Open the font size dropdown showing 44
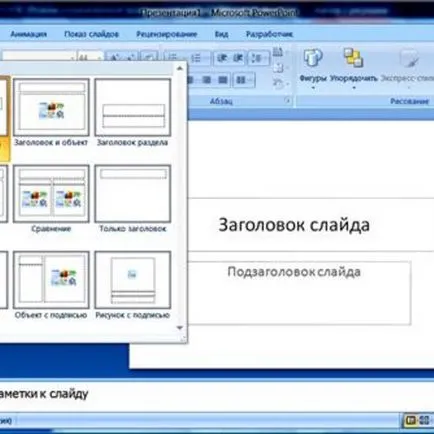The height and width of the screenshot is (434, 434). (100, 57)
